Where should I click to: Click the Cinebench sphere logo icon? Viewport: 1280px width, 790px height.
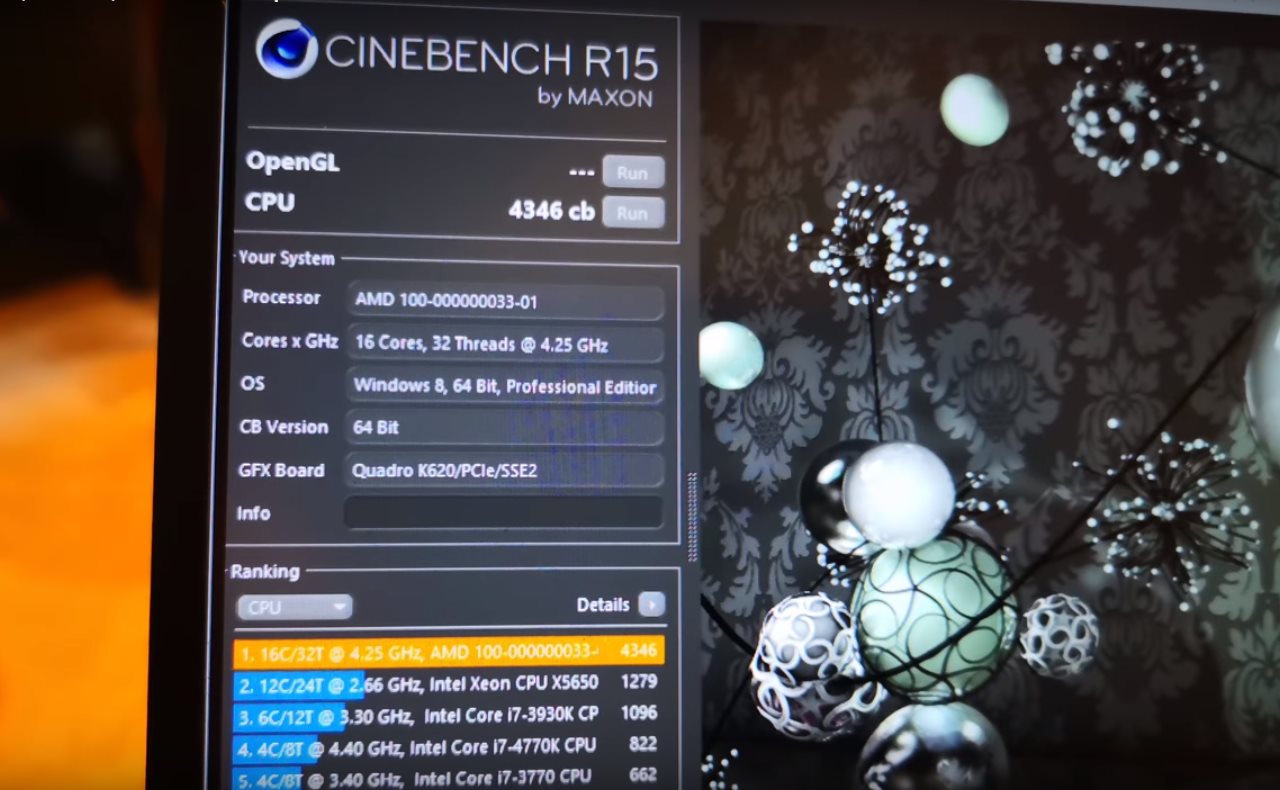click(287, 50)
